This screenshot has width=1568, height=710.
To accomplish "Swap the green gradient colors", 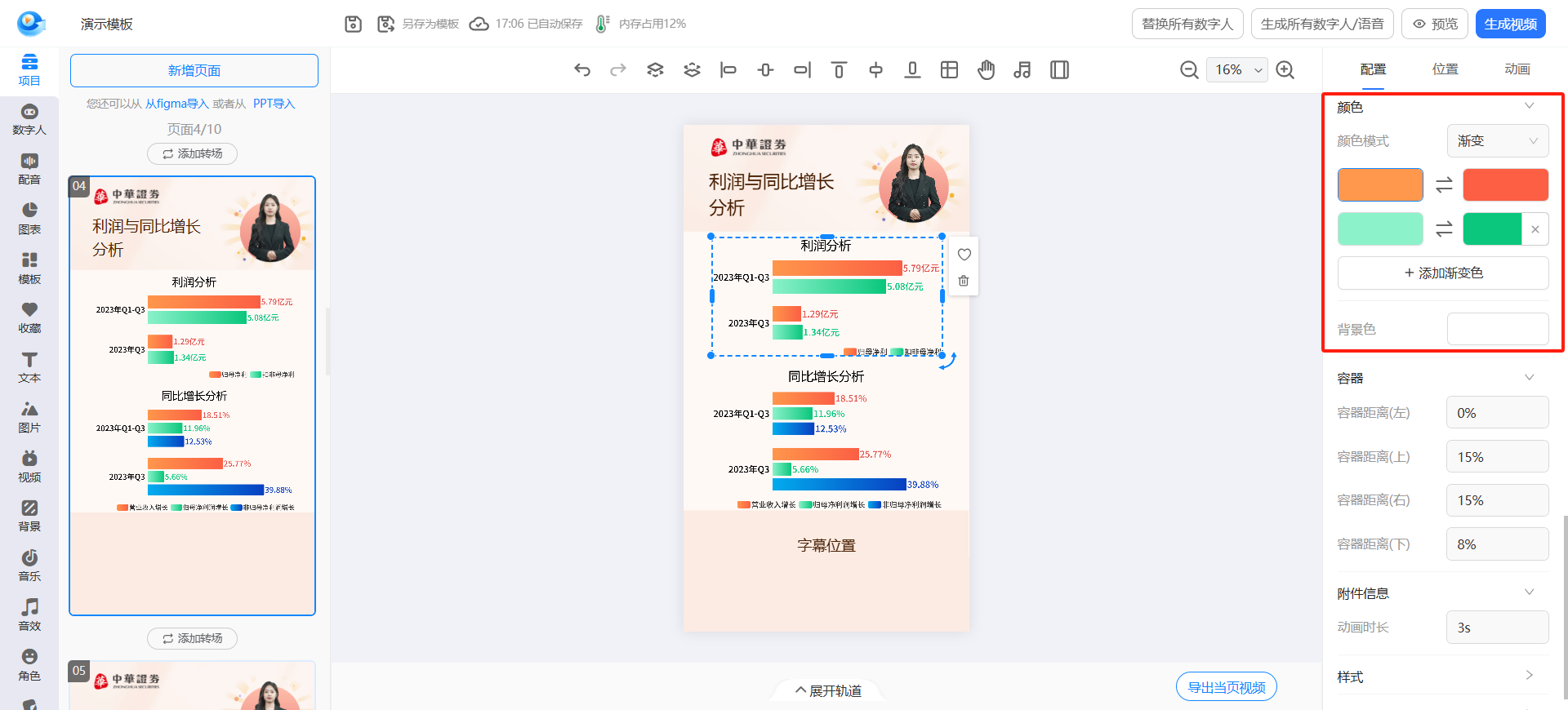I will pyautogui.click(x=1444, y=229).
